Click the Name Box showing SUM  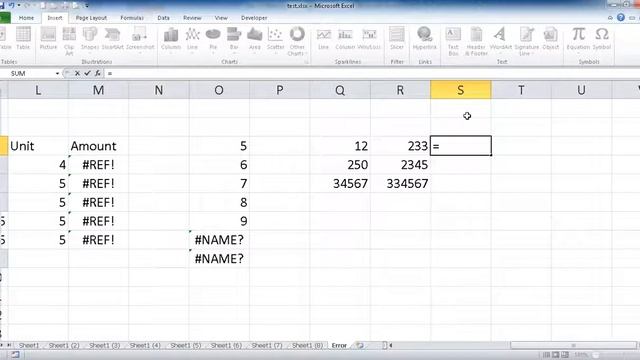31,73
